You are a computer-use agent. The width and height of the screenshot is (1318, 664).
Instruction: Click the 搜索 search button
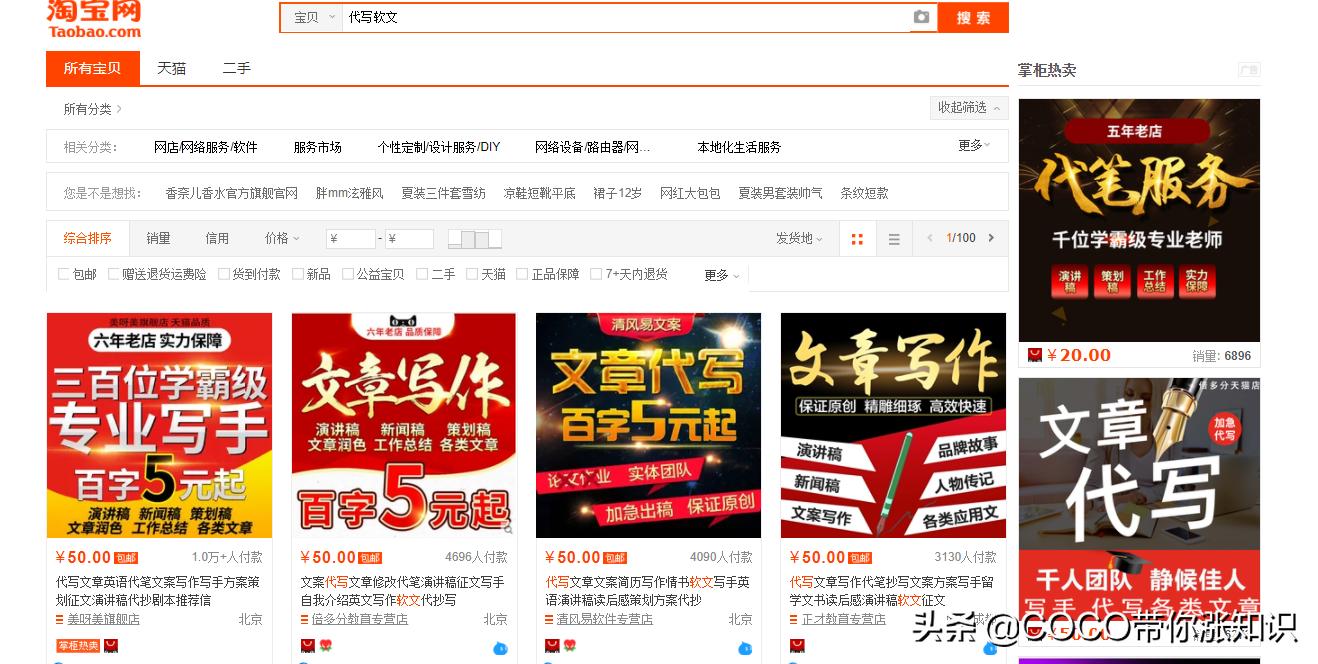[x=973, y=17]
